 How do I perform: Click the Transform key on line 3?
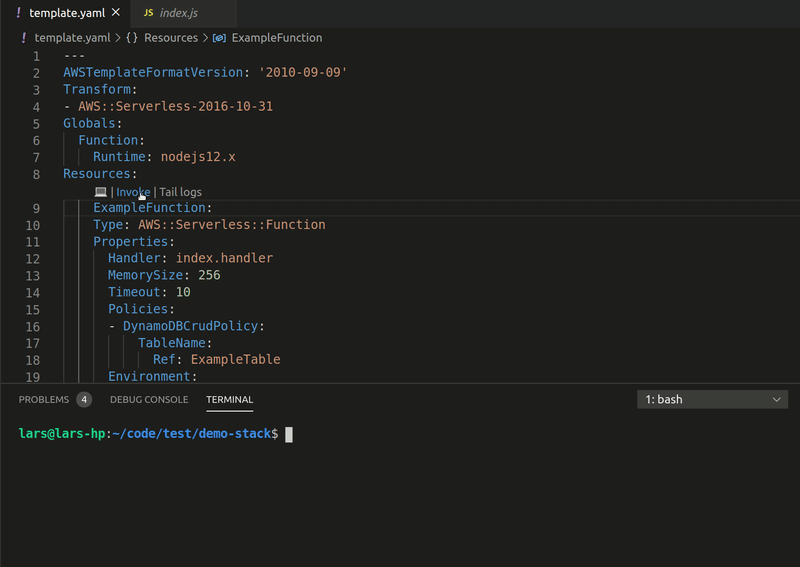click(x=97, y=89)
